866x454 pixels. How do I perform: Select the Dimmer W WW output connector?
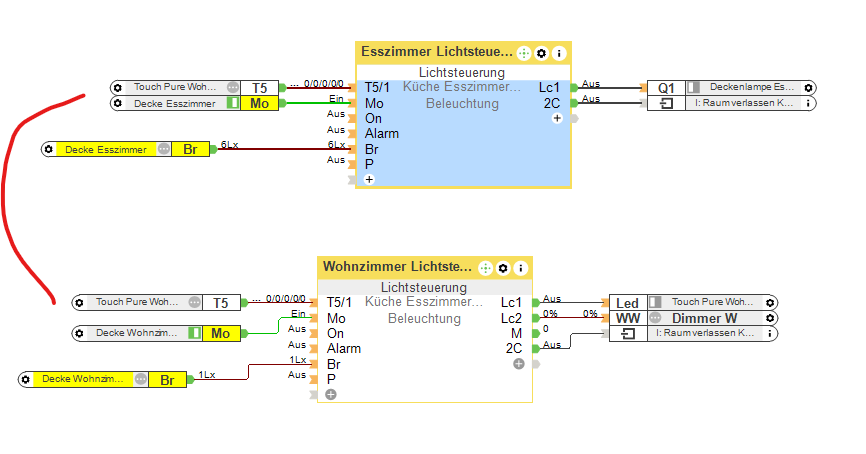point(627,318)
